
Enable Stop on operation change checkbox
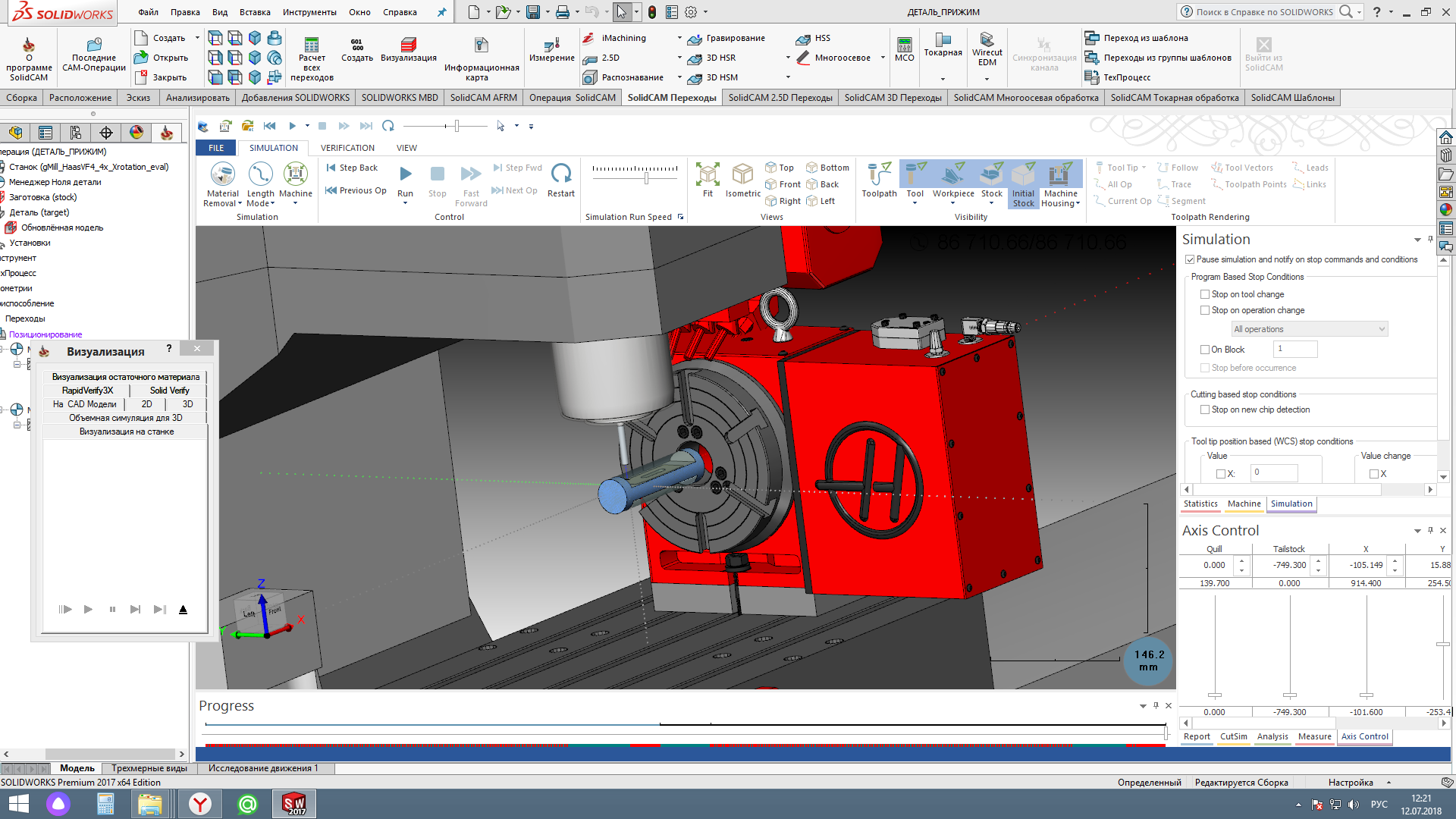point(1205,310)
